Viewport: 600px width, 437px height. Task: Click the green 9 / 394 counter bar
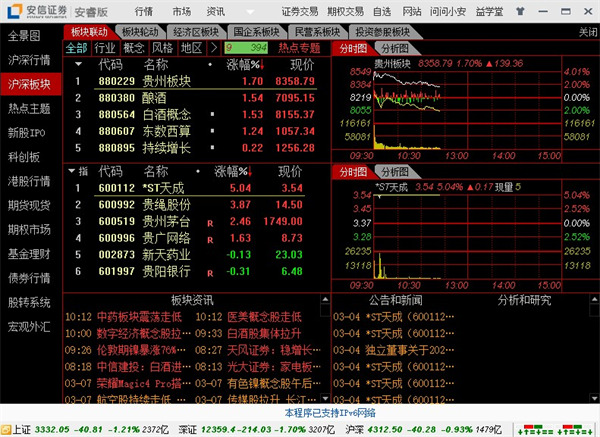(x=246, y=48)
